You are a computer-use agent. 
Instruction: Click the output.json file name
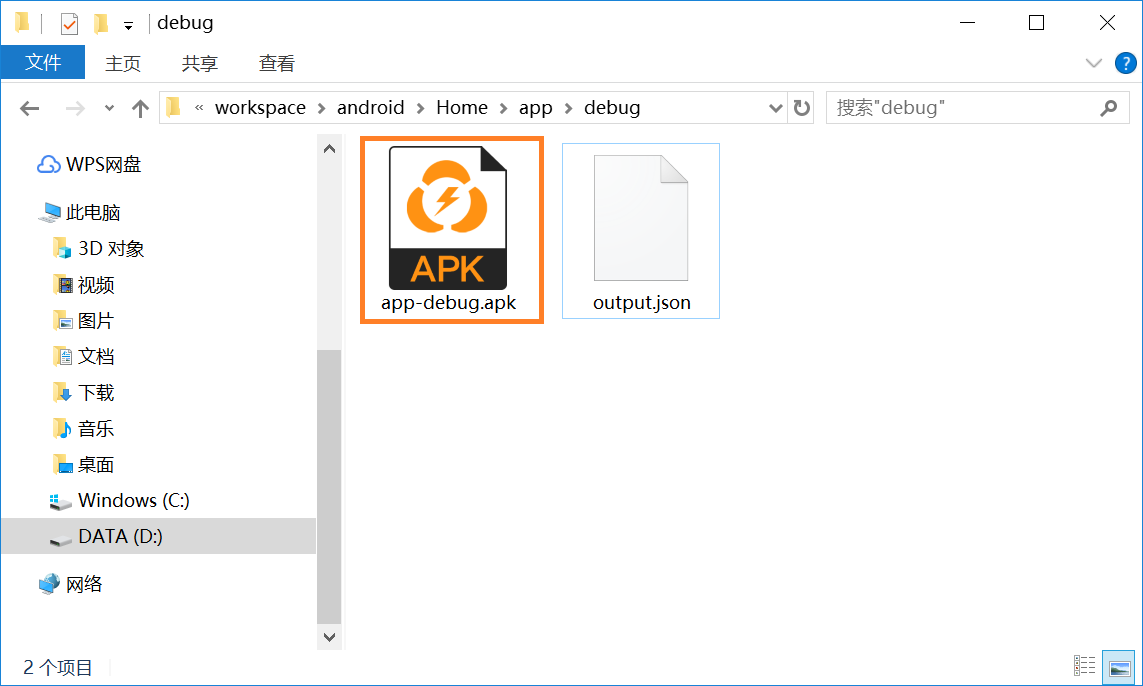click(641, 303)
